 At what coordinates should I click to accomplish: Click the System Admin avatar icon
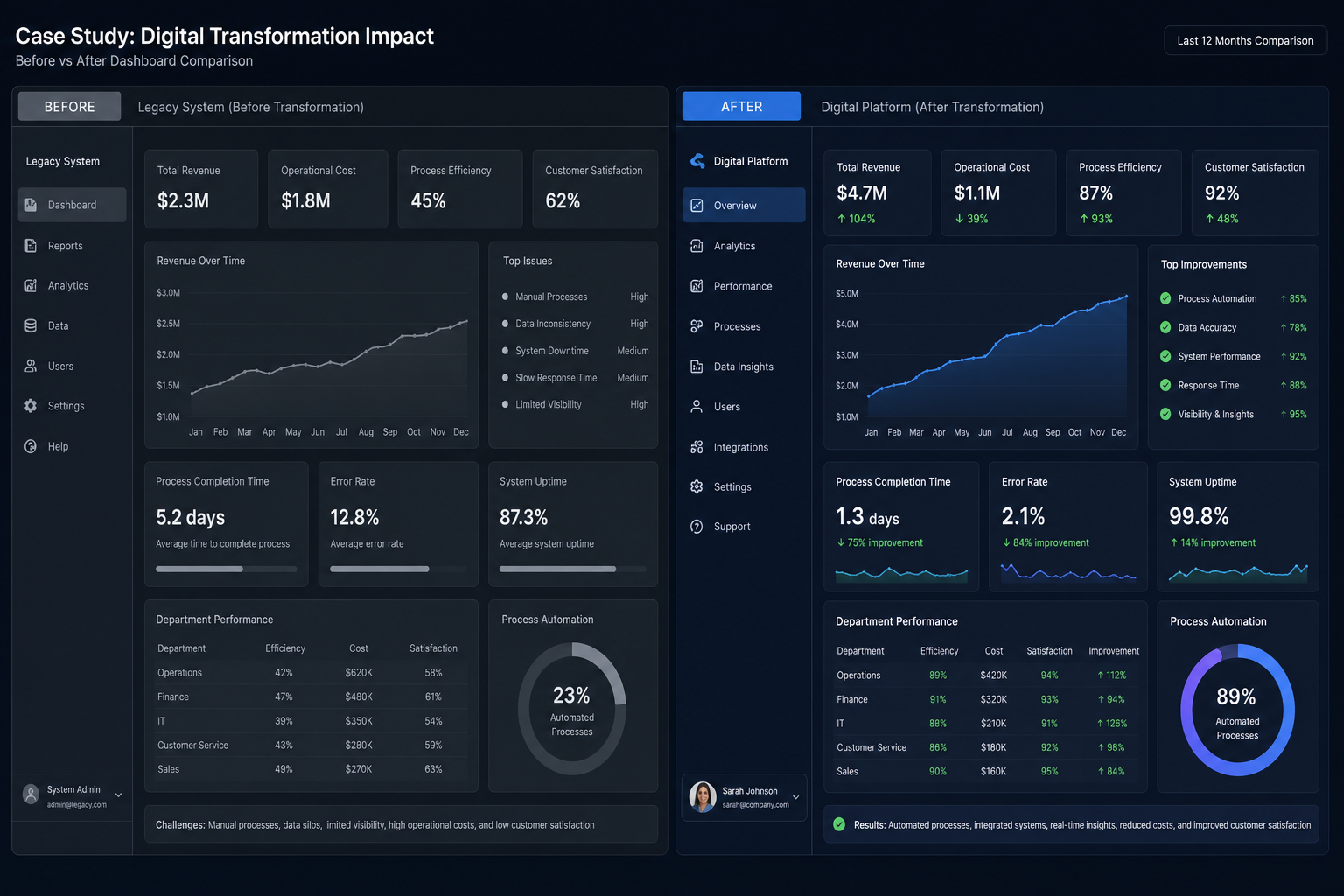(x=31, y=794)
